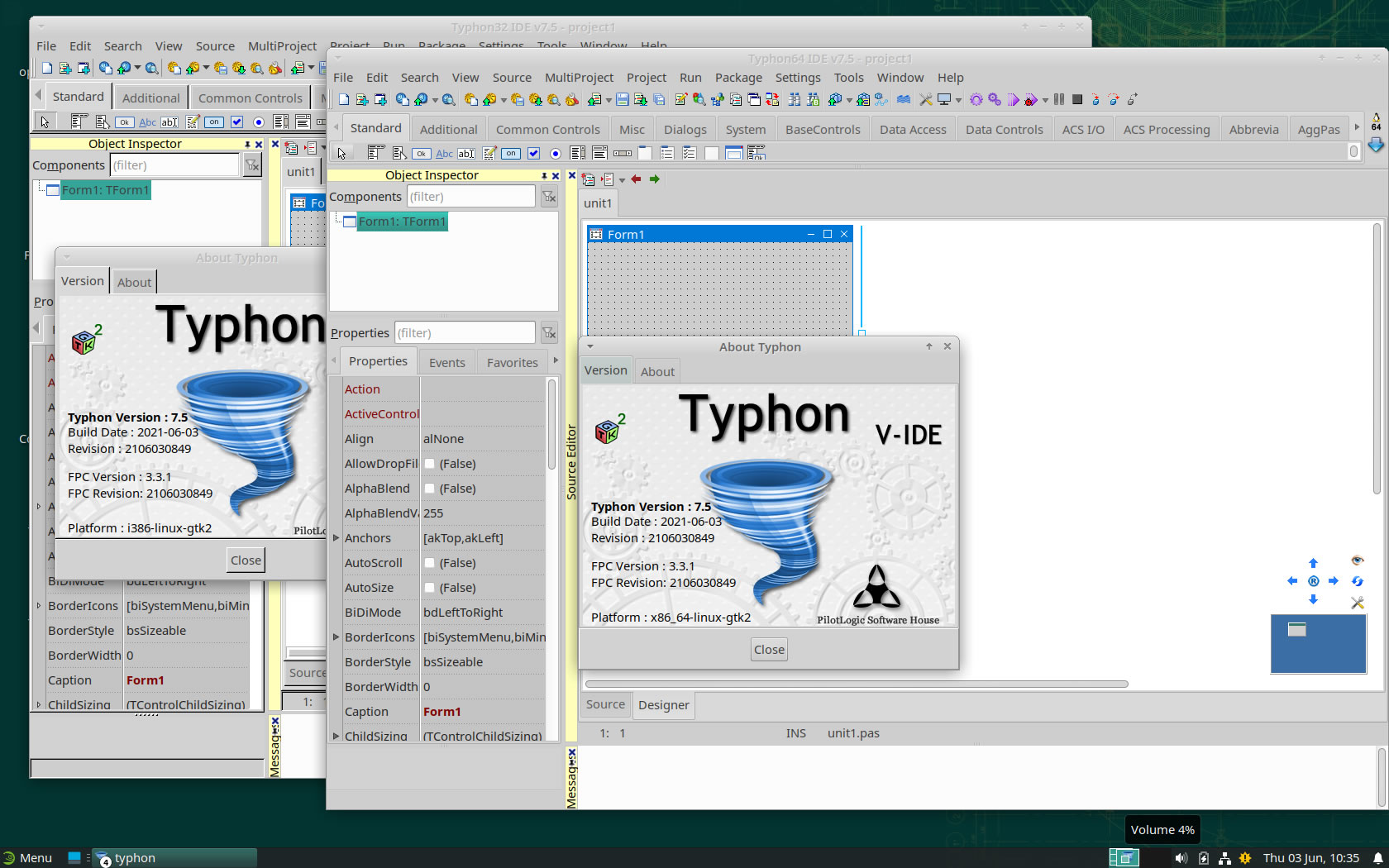Pick the TRadioButton component in Typhon32 palette
This screenshot has height=868, width=1389.
[x=259, y=122]
